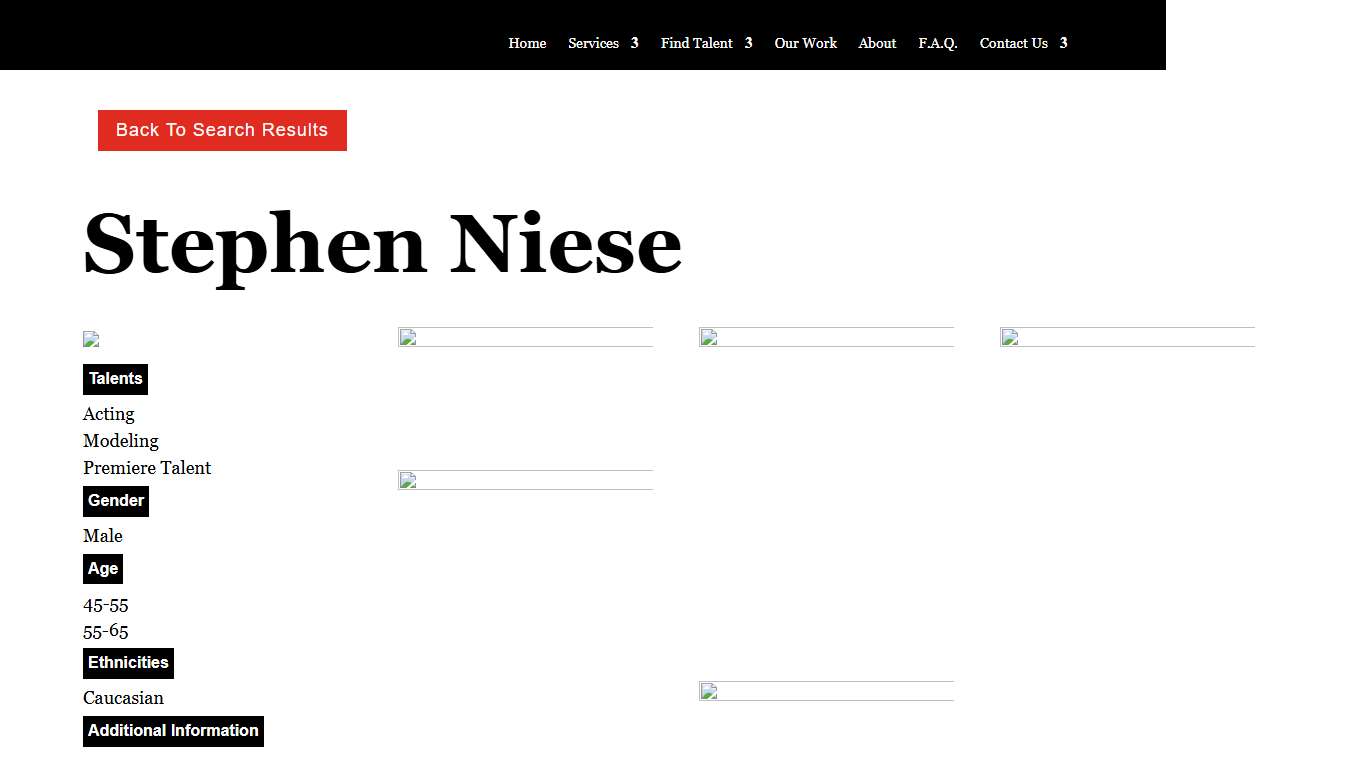Click the broken image icon above Talents
1366x768 pixels.
[x=90, y=339]
